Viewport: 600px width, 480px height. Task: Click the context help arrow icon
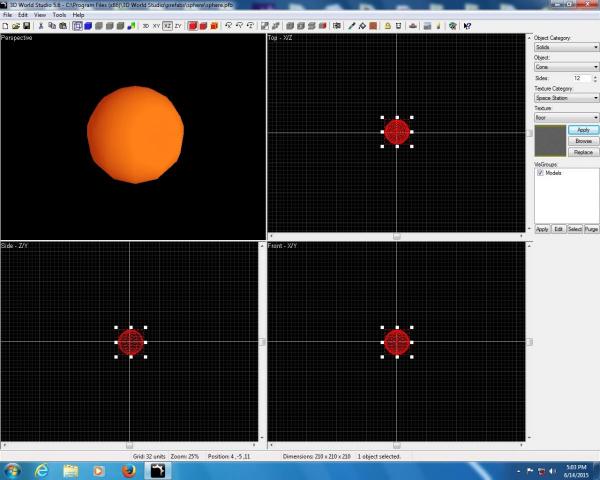coord(467,25)
